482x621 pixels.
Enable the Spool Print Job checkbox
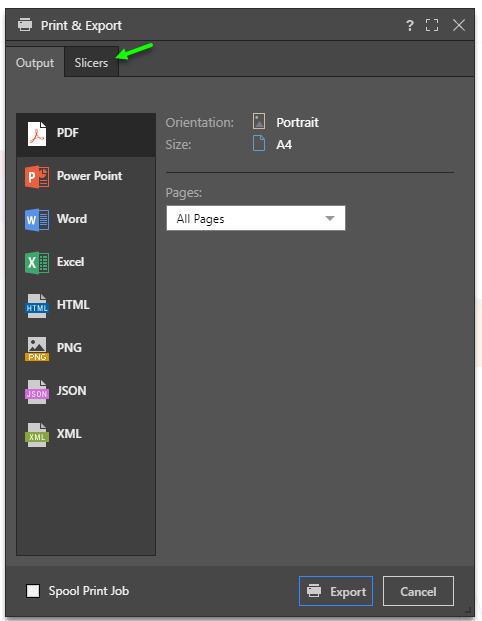pyautogui.click(x=33, y=591)
